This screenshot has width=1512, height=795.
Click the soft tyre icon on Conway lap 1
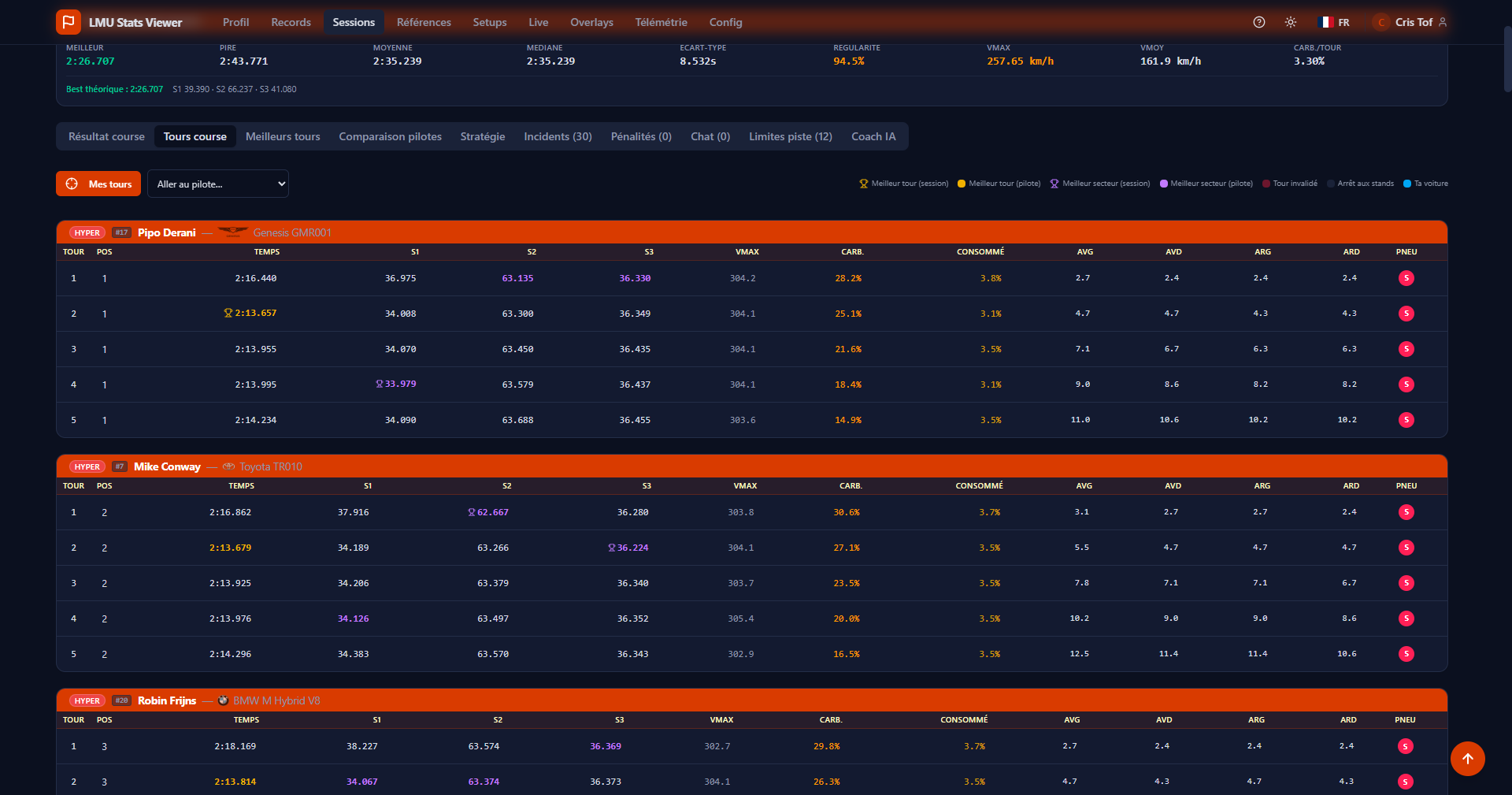[1406, 512]
